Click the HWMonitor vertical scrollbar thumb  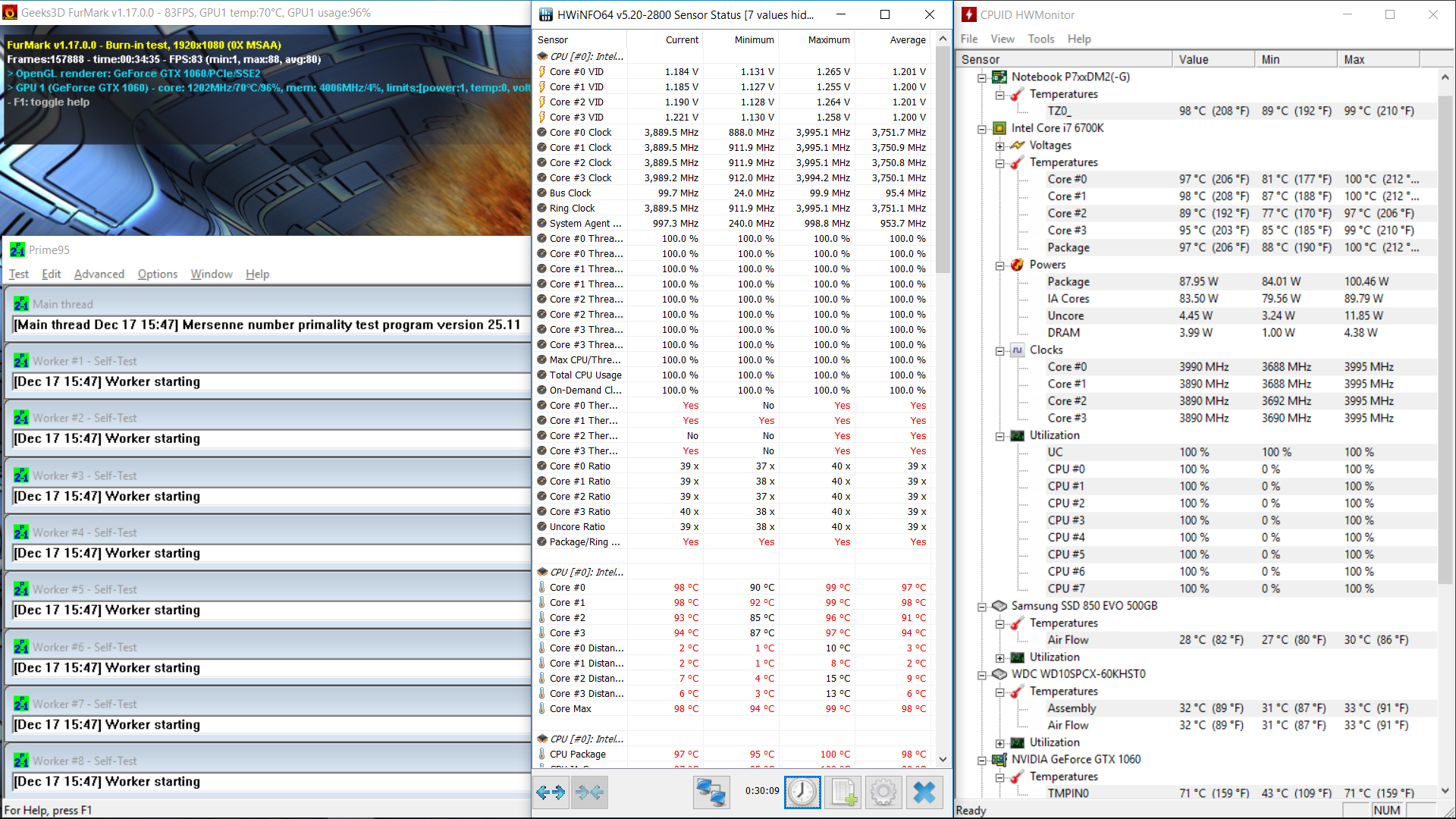point(1445,339)
